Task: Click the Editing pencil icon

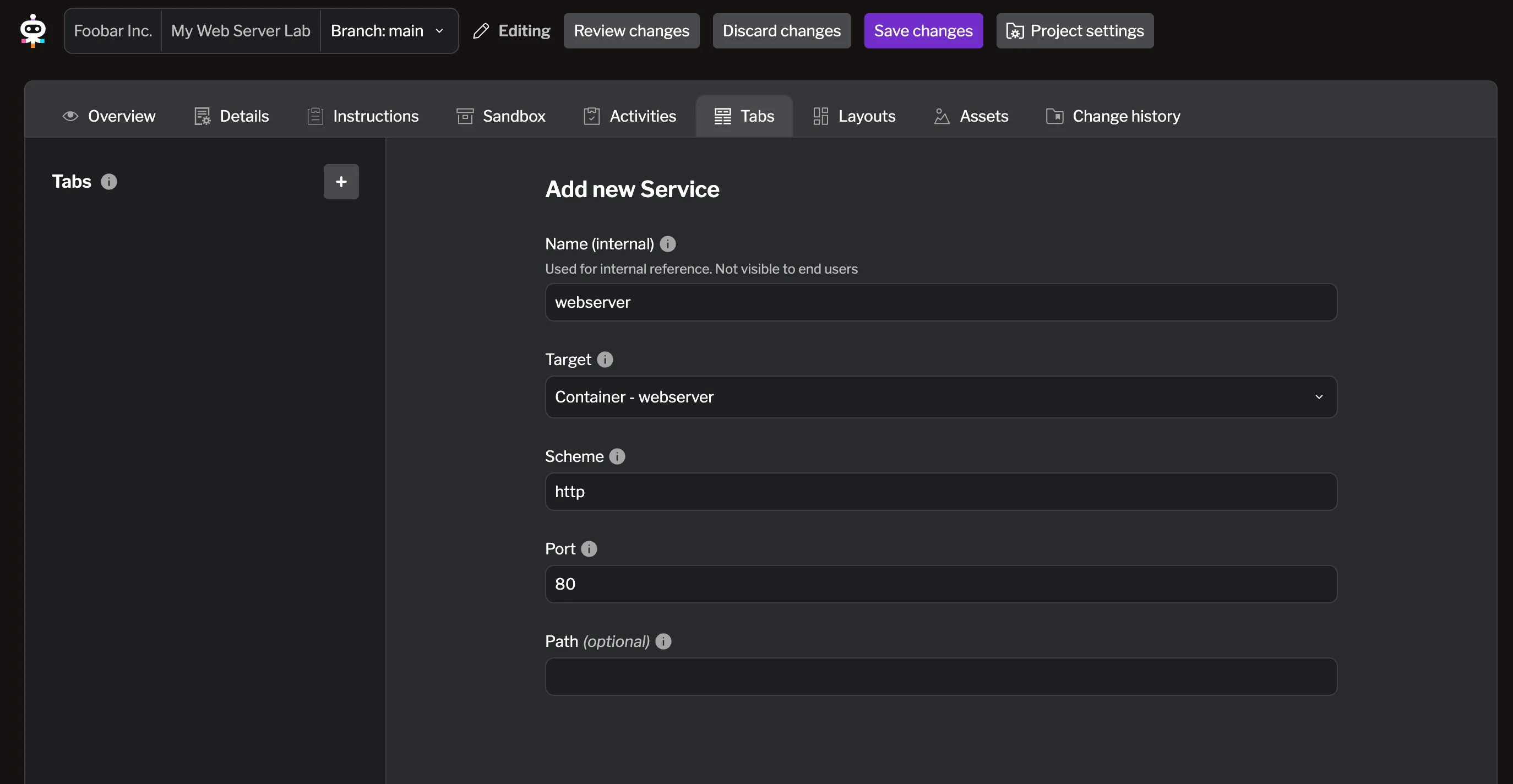Action: [482, 30]
